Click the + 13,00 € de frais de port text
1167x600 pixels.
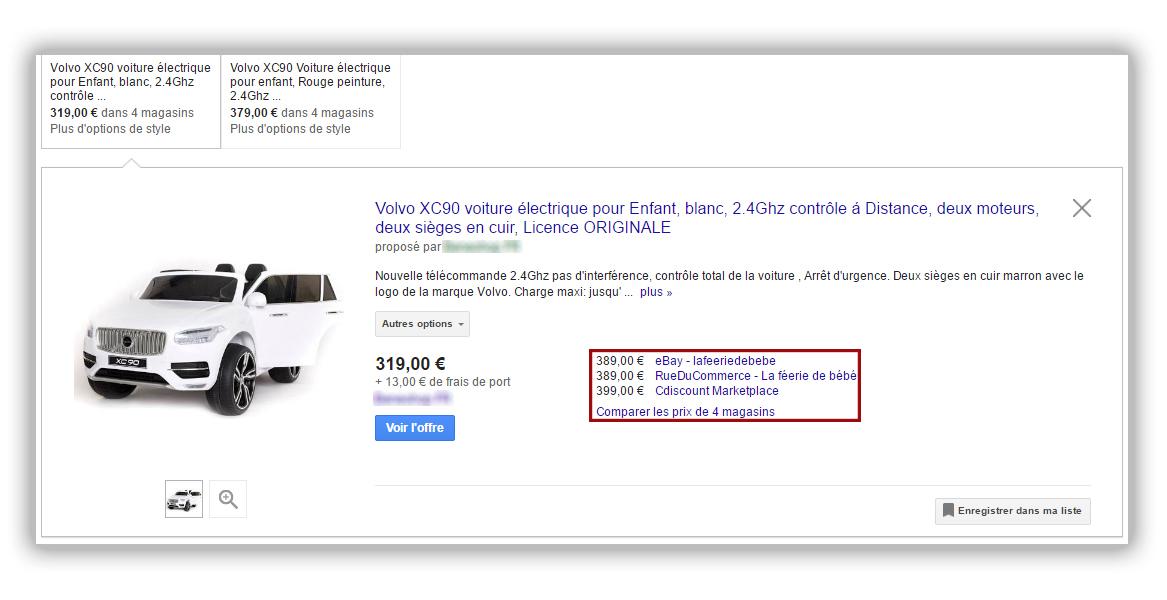(443, 382)
